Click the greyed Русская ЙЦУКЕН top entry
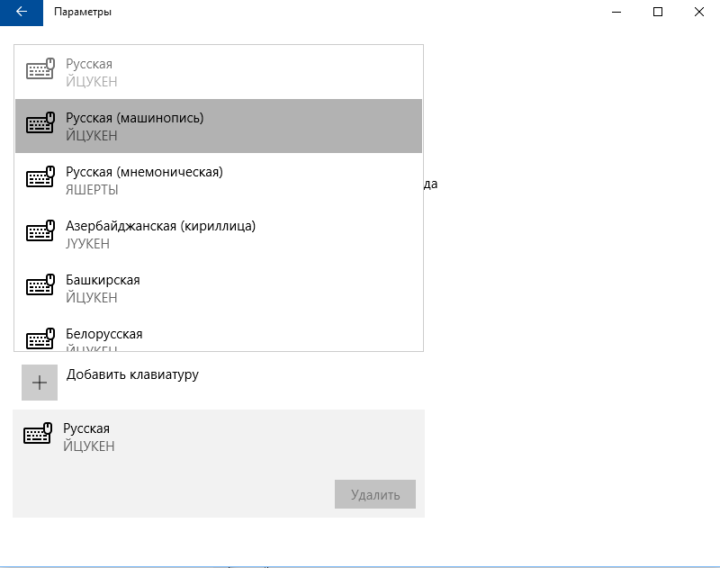 pos(89,72)
